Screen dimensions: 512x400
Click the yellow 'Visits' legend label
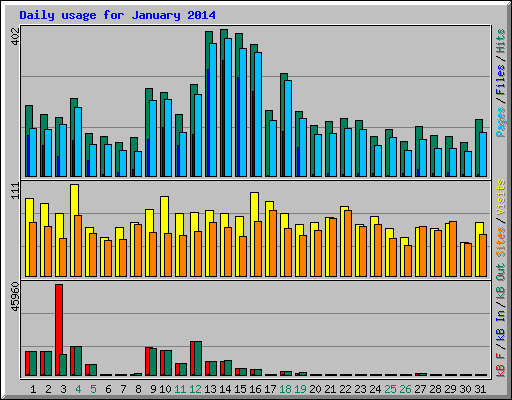coord(500,197)
